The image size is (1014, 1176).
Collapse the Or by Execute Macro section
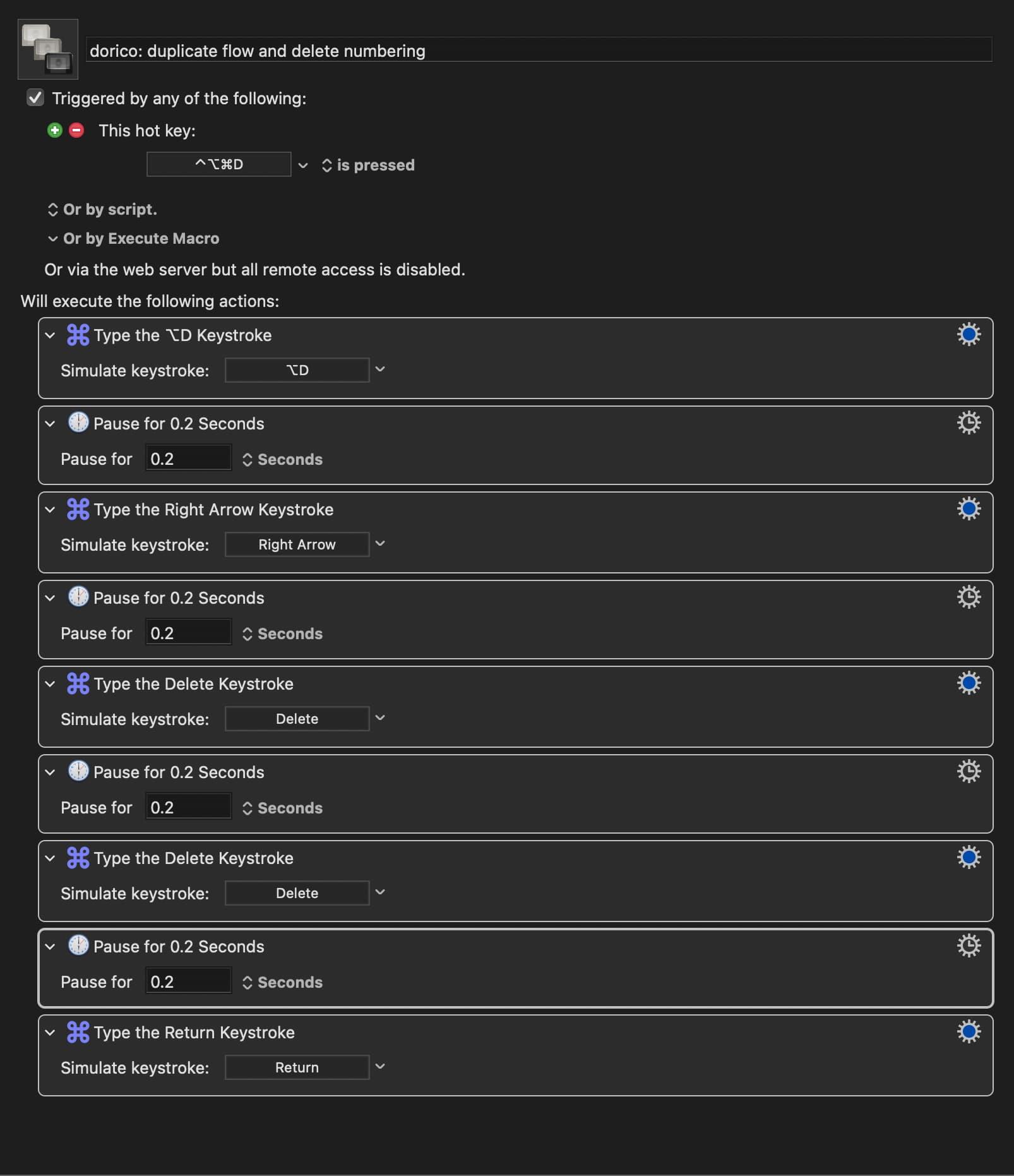click(x=53, y=239)
